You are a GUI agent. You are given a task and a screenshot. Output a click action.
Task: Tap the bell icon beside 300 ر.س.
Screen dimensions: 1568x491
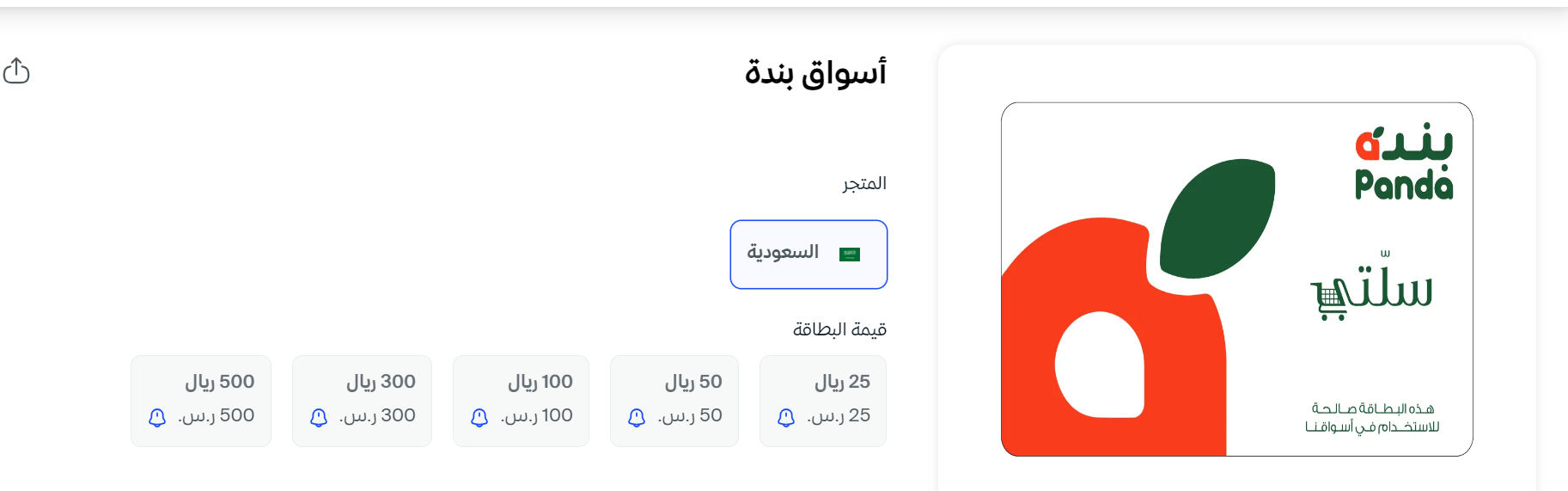[x=319, y=418]
